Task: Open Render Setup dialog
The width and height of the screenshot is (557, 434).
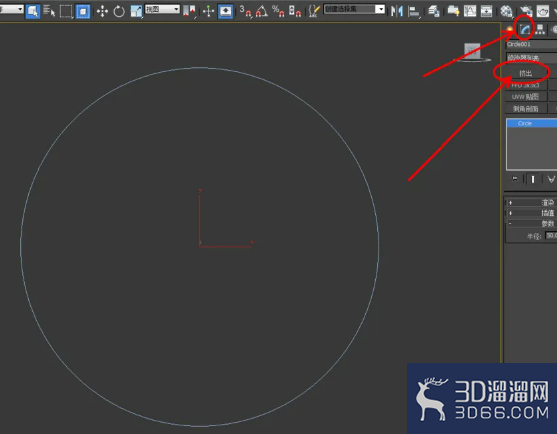Action: click(526, 11)
